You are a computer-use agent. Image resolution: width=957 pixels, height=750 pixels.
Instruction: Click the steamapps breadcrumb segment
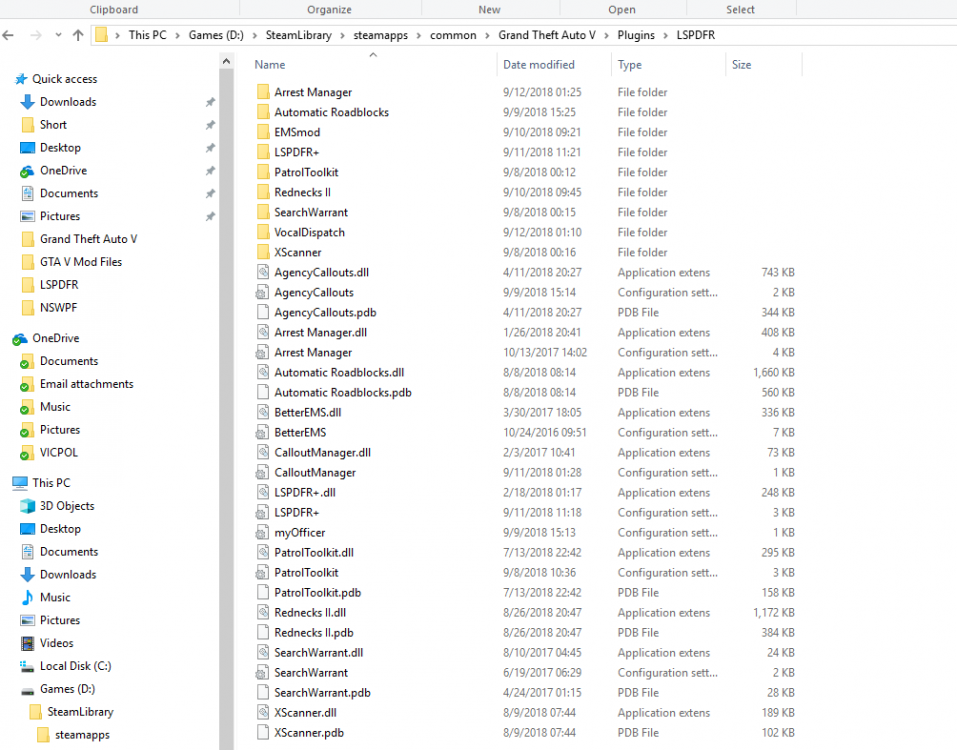[380, 35]
